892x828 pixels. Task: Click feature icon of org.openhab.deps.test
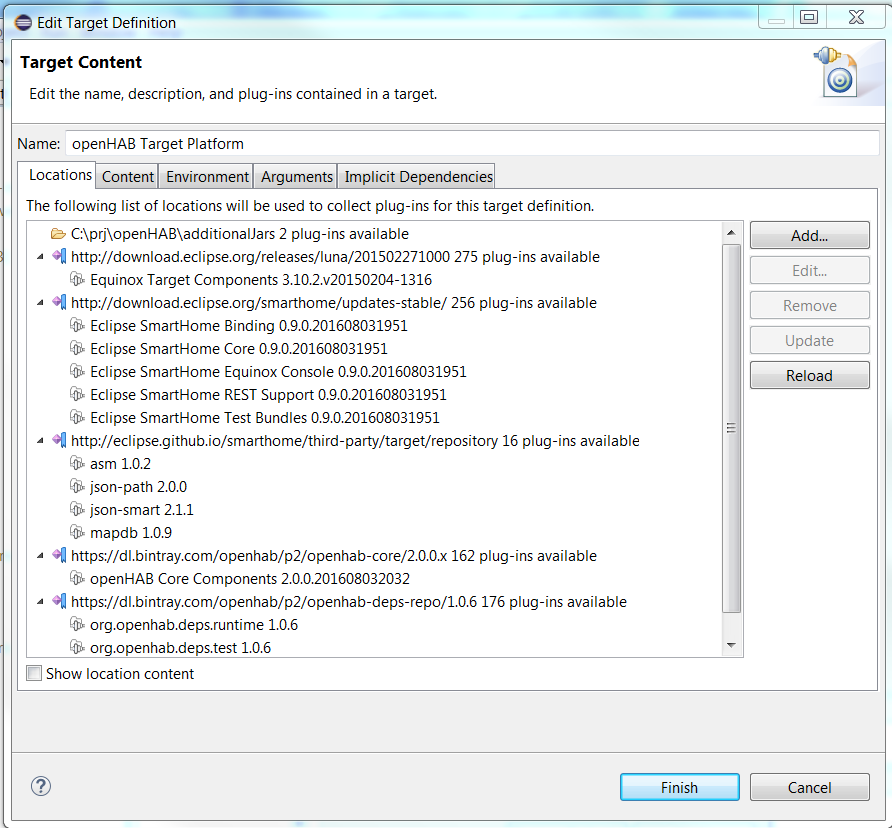click(77, 648)
